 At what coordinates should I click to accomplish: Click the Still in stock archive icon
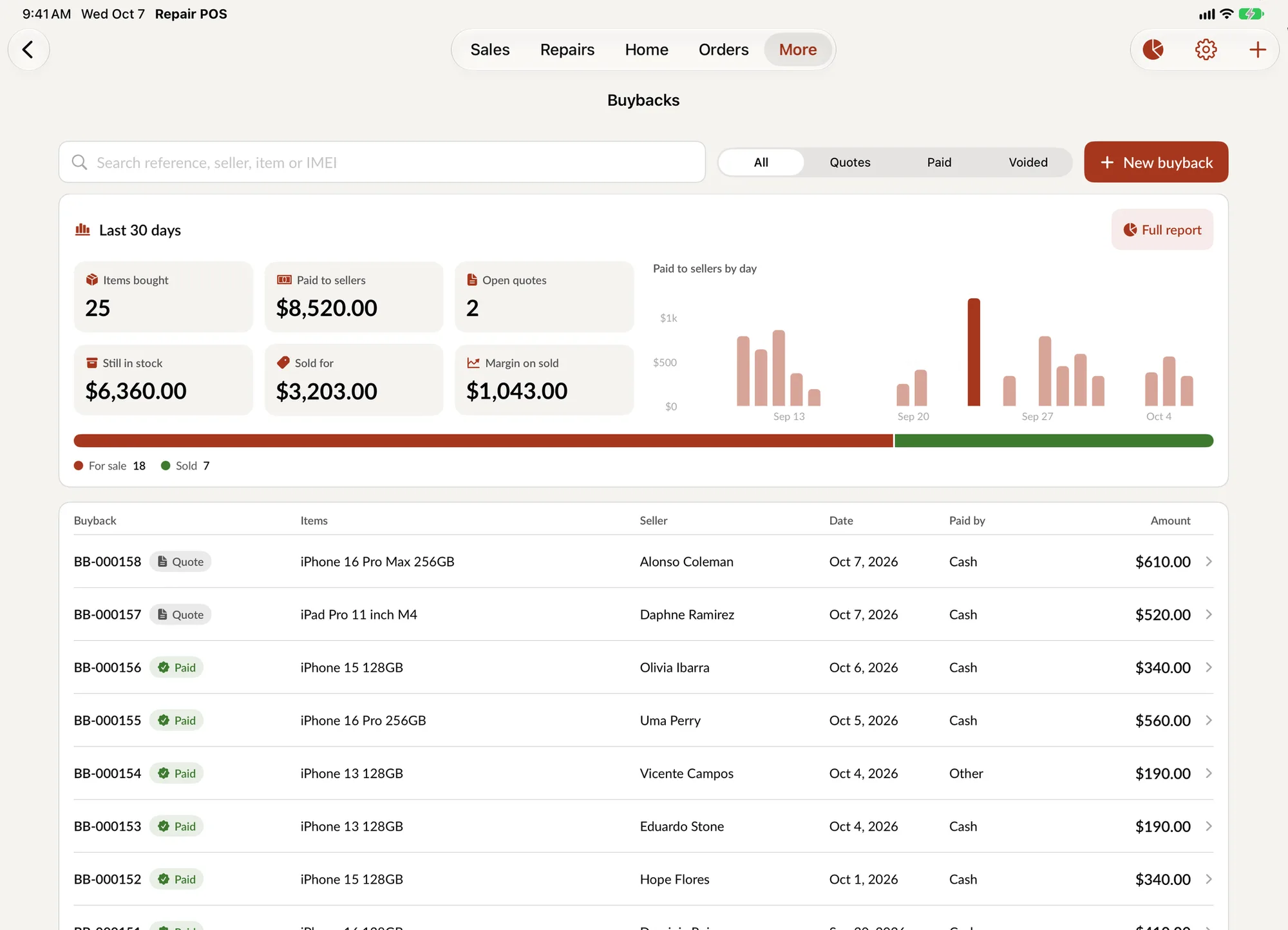92,363
